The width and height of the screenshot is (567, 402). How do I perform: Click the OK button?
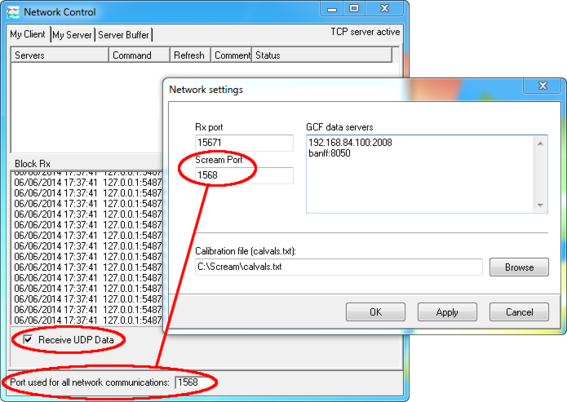(375, 312)
